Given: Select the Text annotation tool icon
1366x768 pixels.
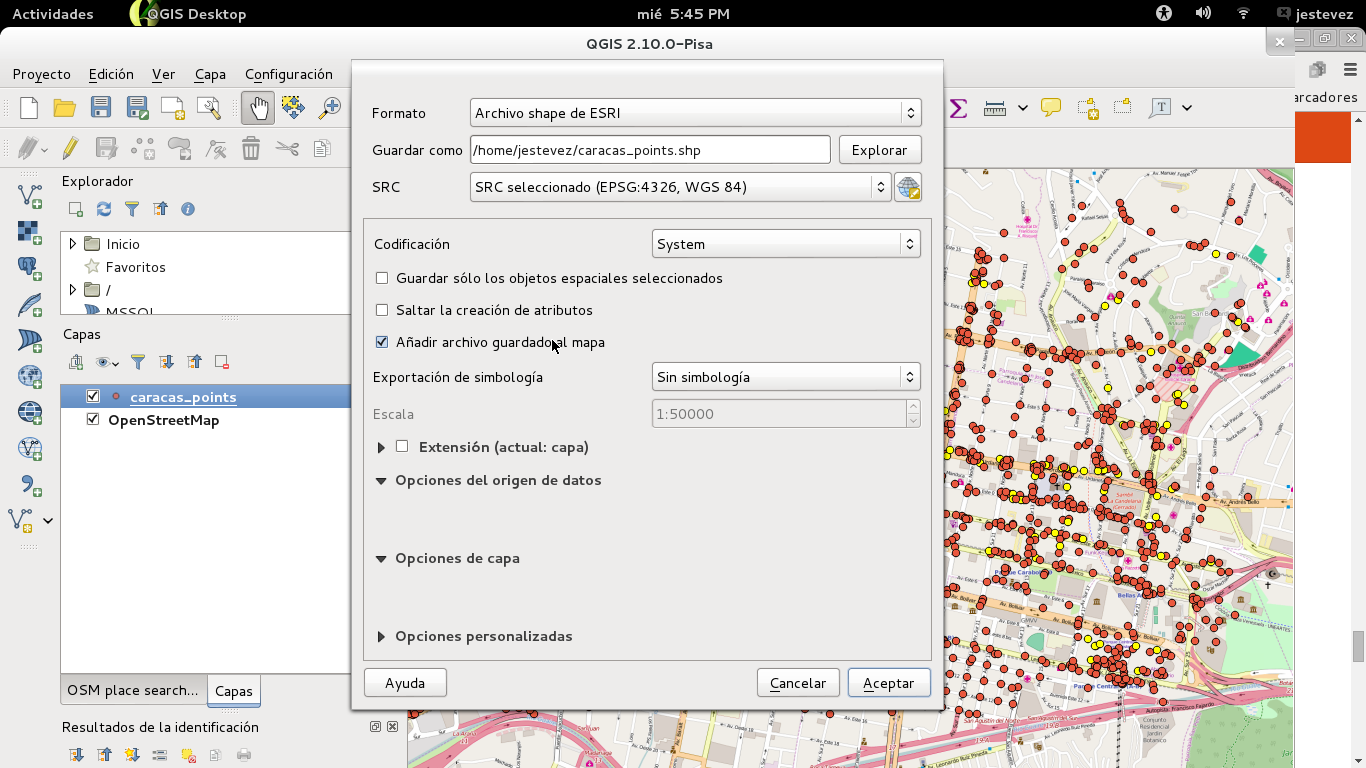Looking at the screenshot, I should click(x=1160, y=107).
